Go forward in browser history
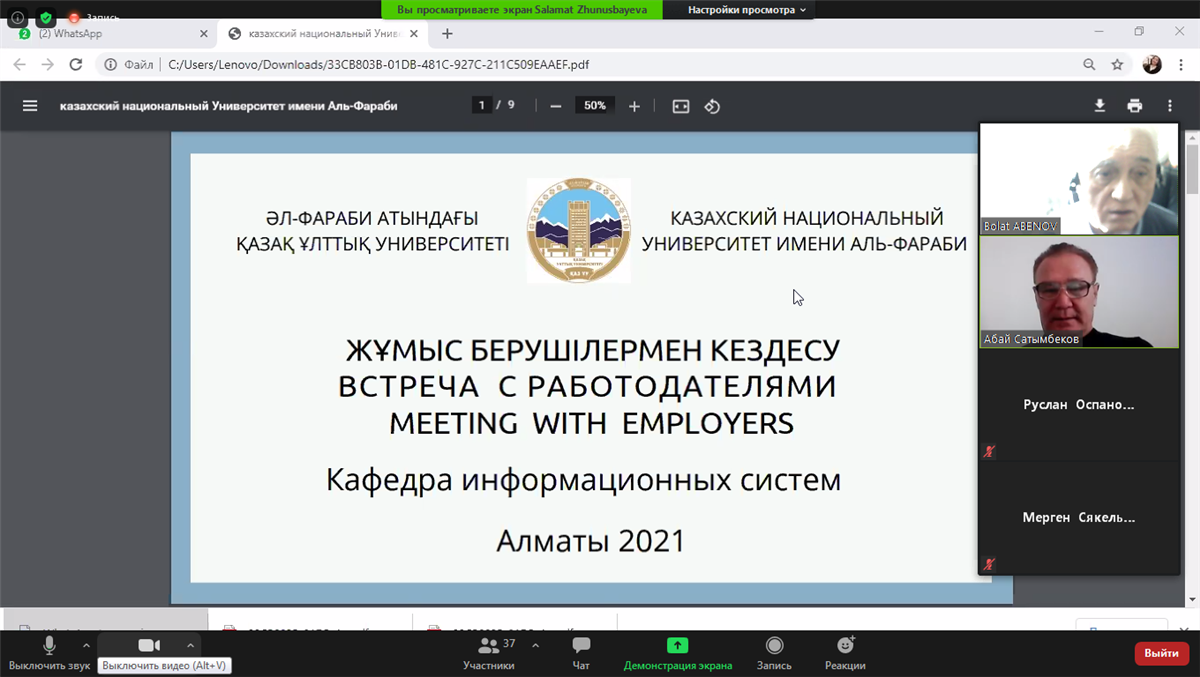Image resolution: width=1200 pixels, height=677 pixels. tap(47, 64)
